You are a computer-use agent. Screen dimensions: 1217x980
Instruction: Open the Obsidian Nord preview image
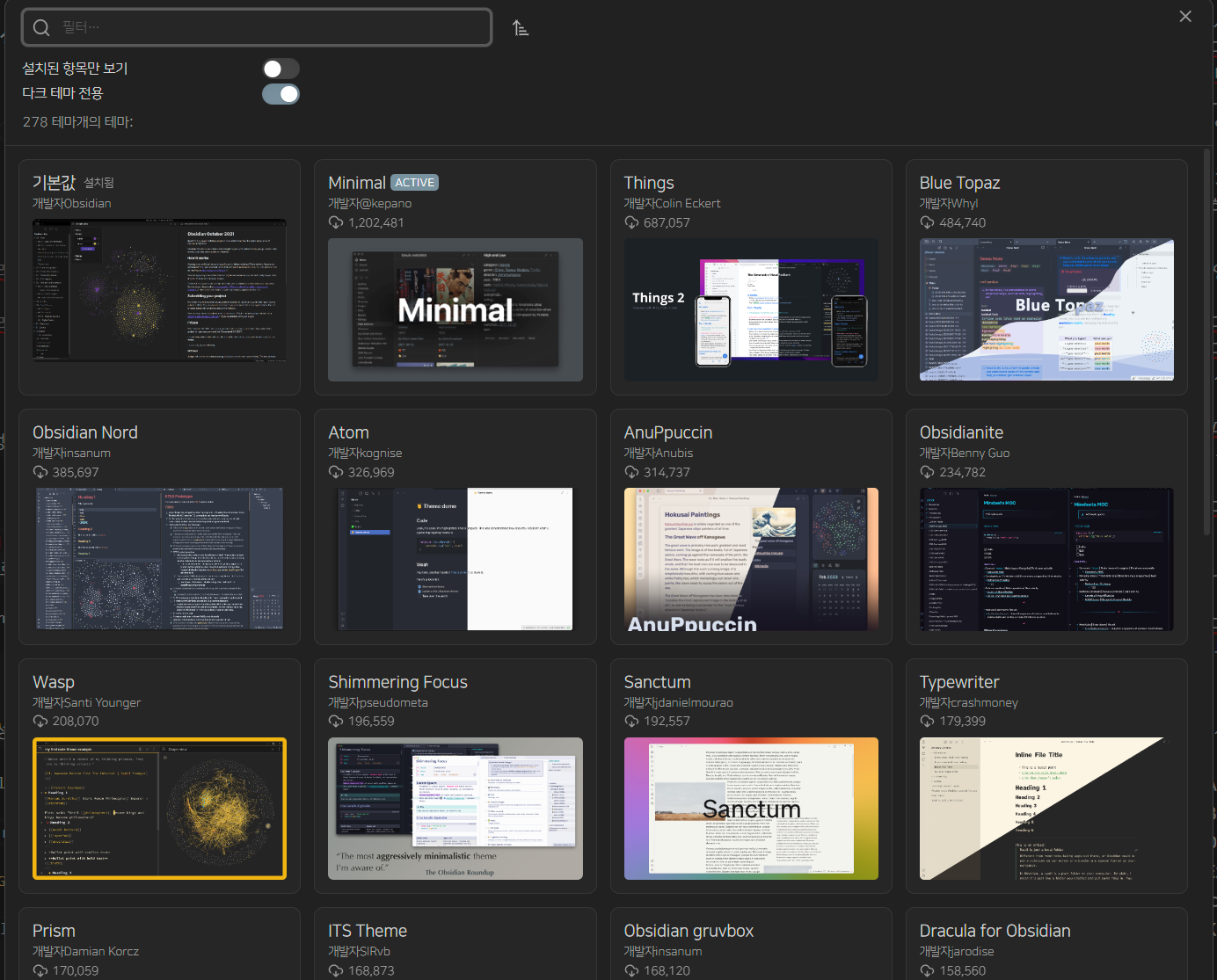click(159, 559)
